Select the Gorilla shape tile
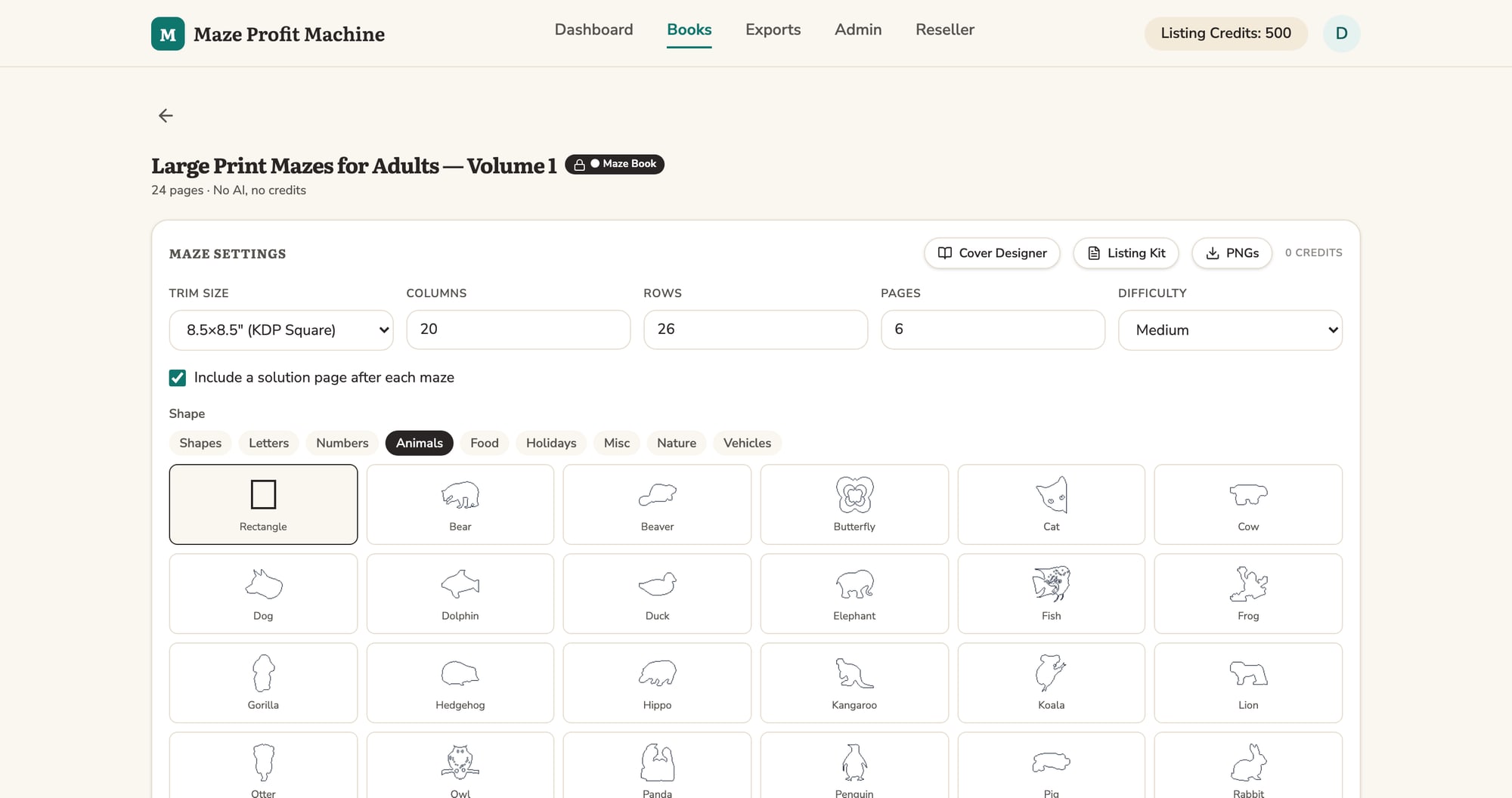The width and height of the screenshot is (1512, 798). tap(263, 682)
